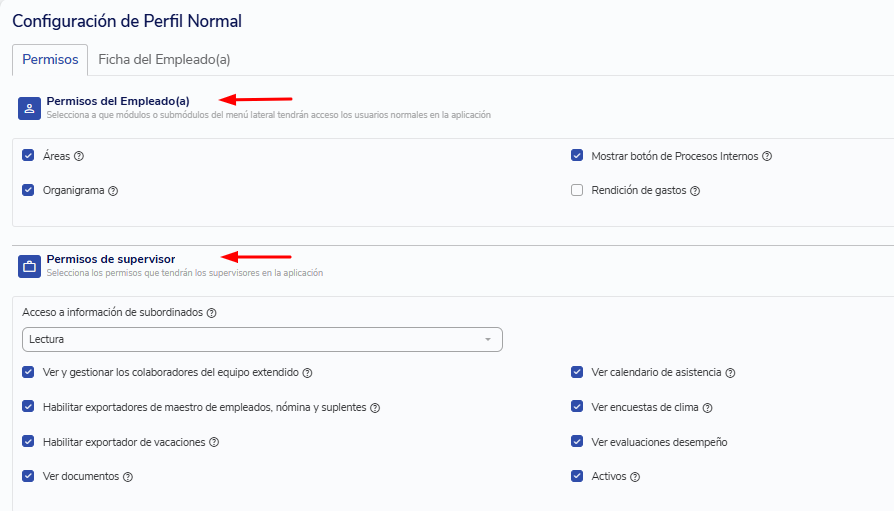Click help icon next to Ver encuestas de clima
Image resolution: width=894 pixels, height=511 pixels.
[708, 408]
